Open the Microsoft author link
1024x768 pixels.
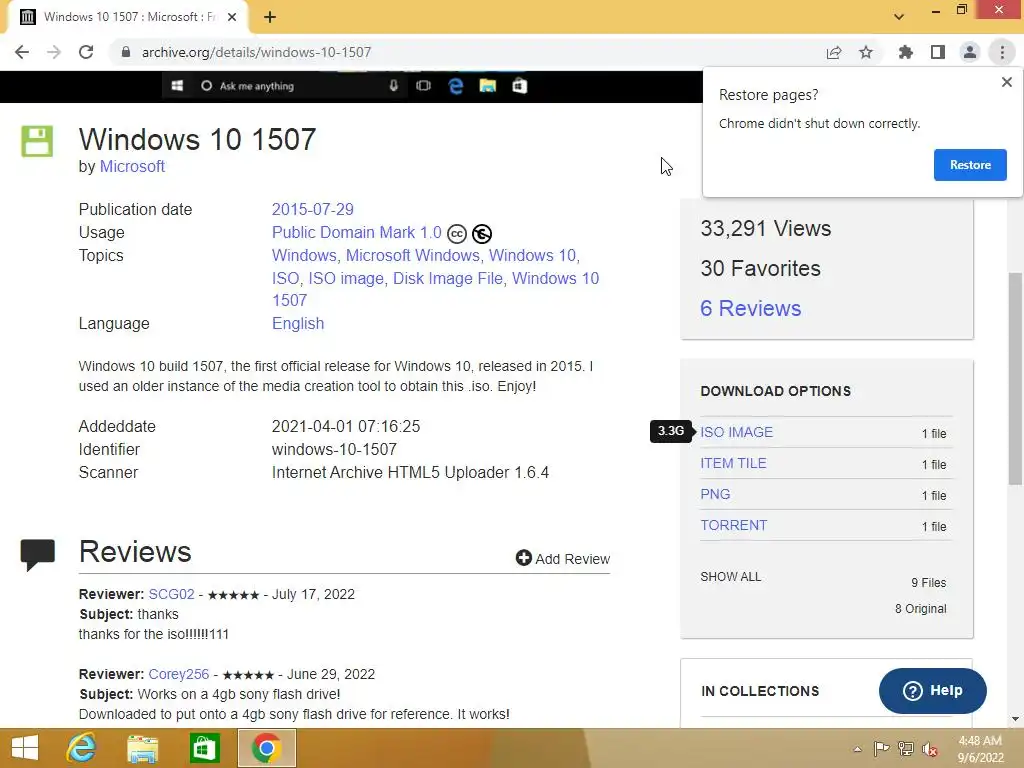click(132, 167)
